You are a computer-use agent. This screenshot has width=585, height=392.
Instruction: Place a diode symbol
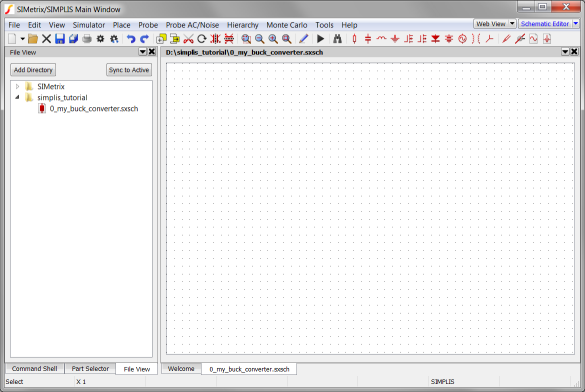pos(435,39)
